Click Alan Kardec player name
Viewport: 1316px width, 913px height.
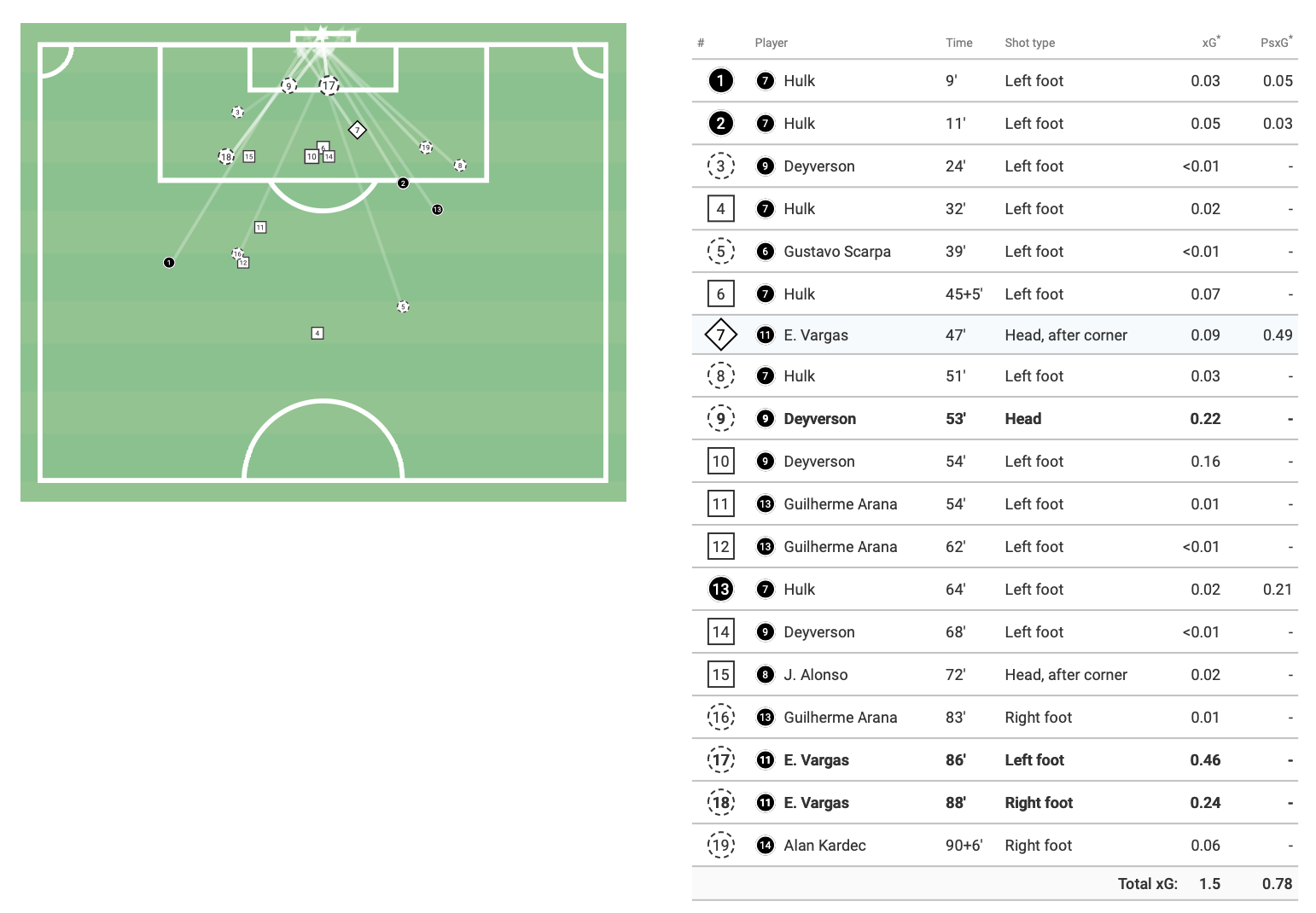[x=824, y=846]
